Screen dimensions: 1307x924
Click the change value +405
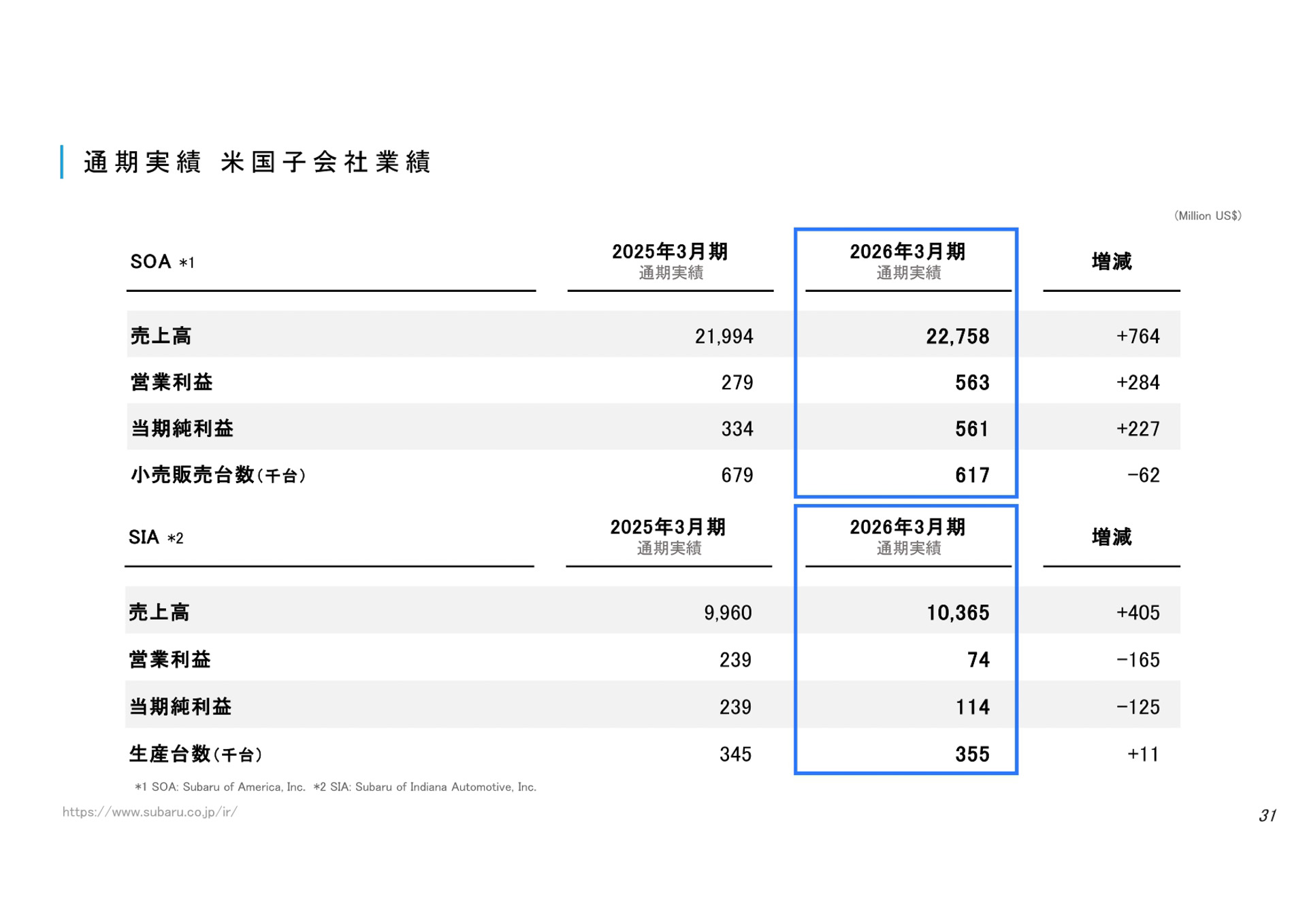point(1138,612)
